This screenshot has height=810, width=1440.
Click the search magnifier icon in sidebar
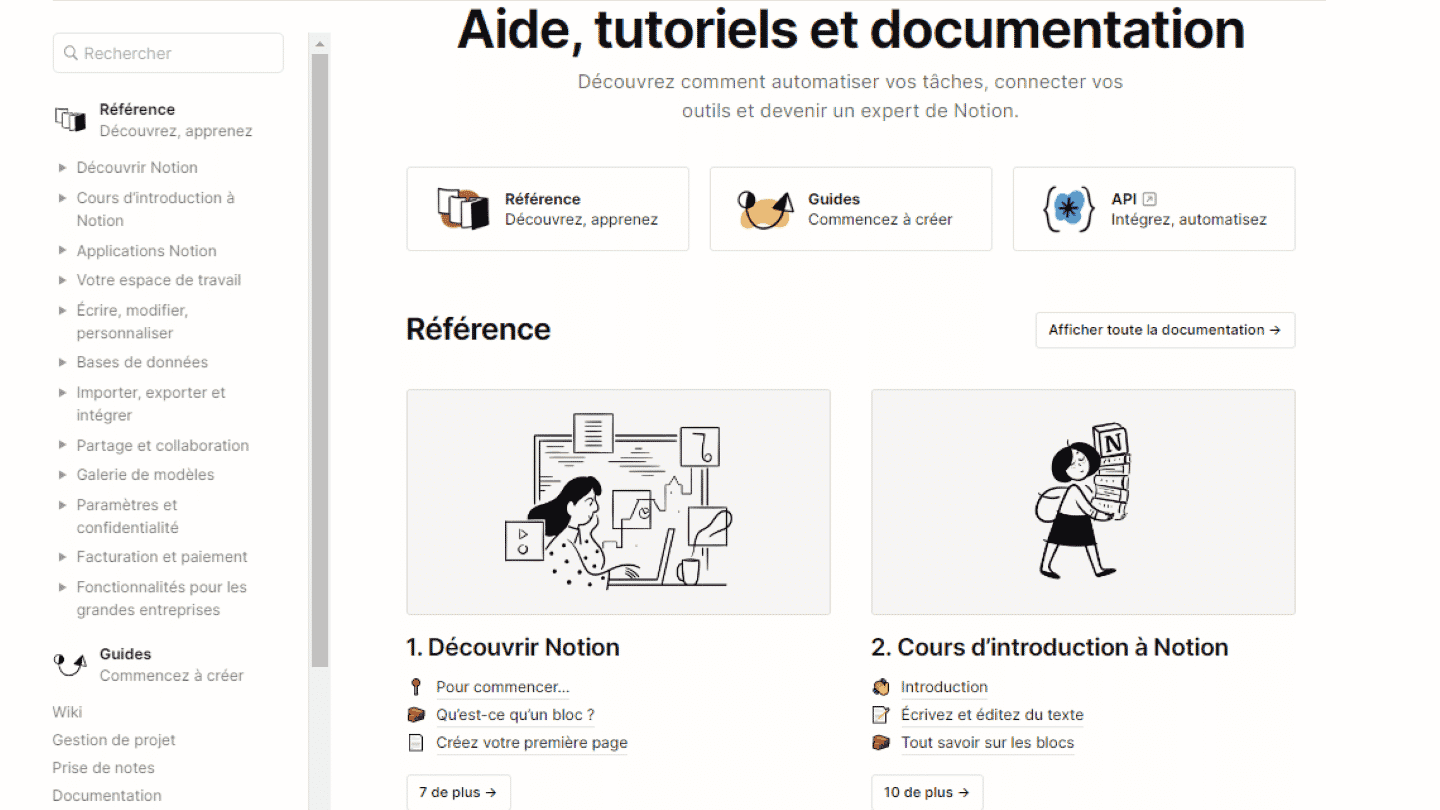click(x=70, y=53)
